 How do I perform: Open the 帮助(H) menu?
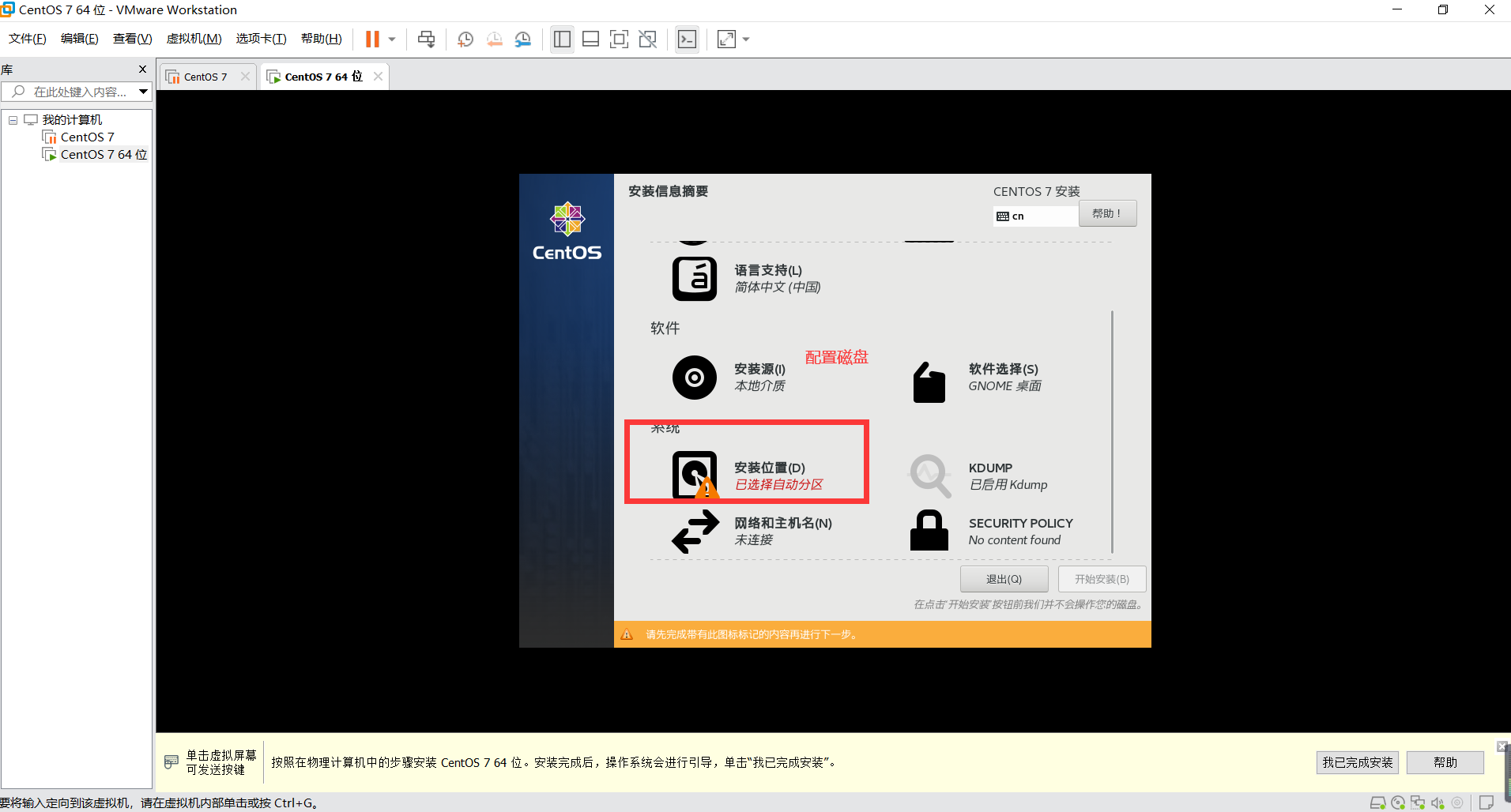pos(322,39)
